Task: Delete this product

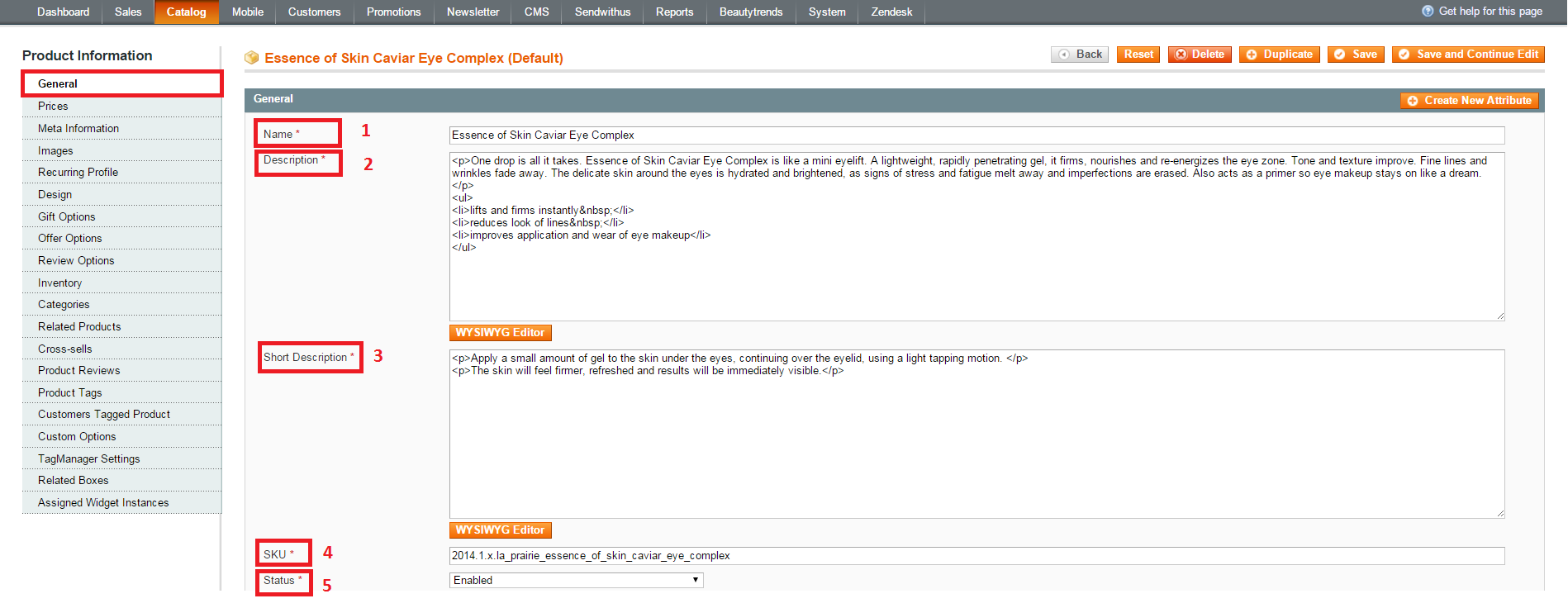Action: click(x=1200, y=55)
